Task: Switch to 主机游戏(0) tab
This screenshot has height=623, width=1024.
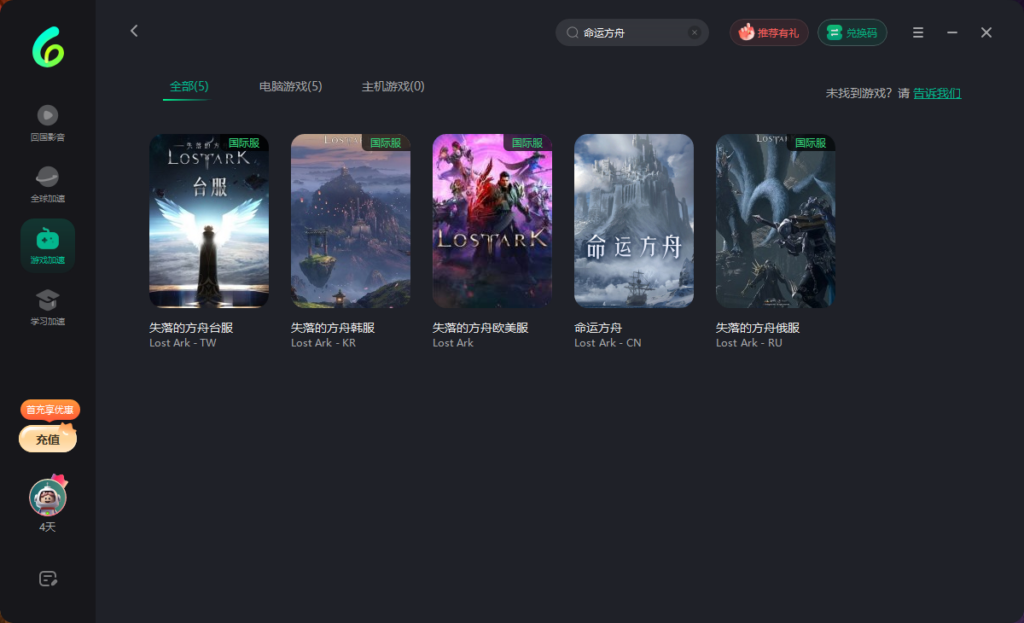Action: click(393, 87)
